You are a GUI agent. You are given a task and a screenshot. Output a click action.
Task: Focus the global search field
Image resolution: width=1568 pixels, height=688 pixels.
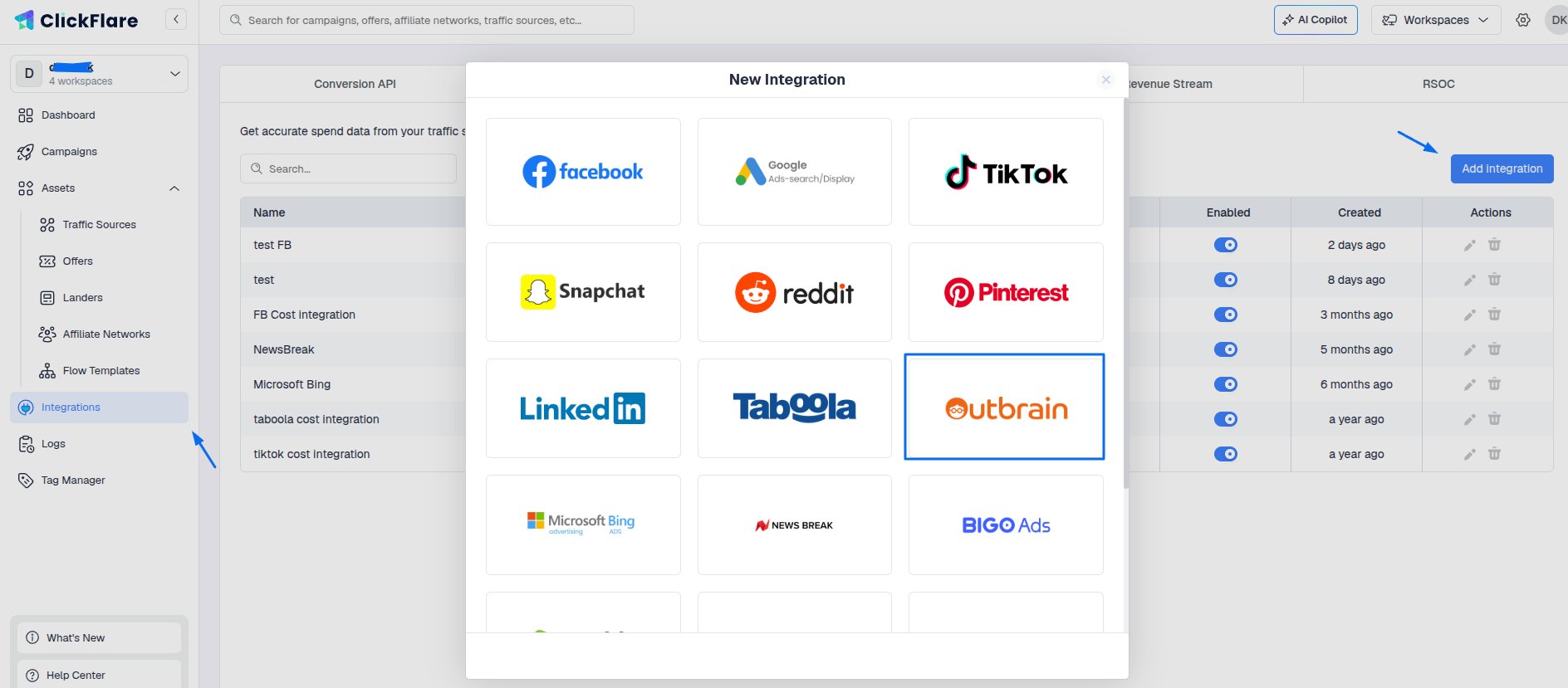[x=427, y=20]
